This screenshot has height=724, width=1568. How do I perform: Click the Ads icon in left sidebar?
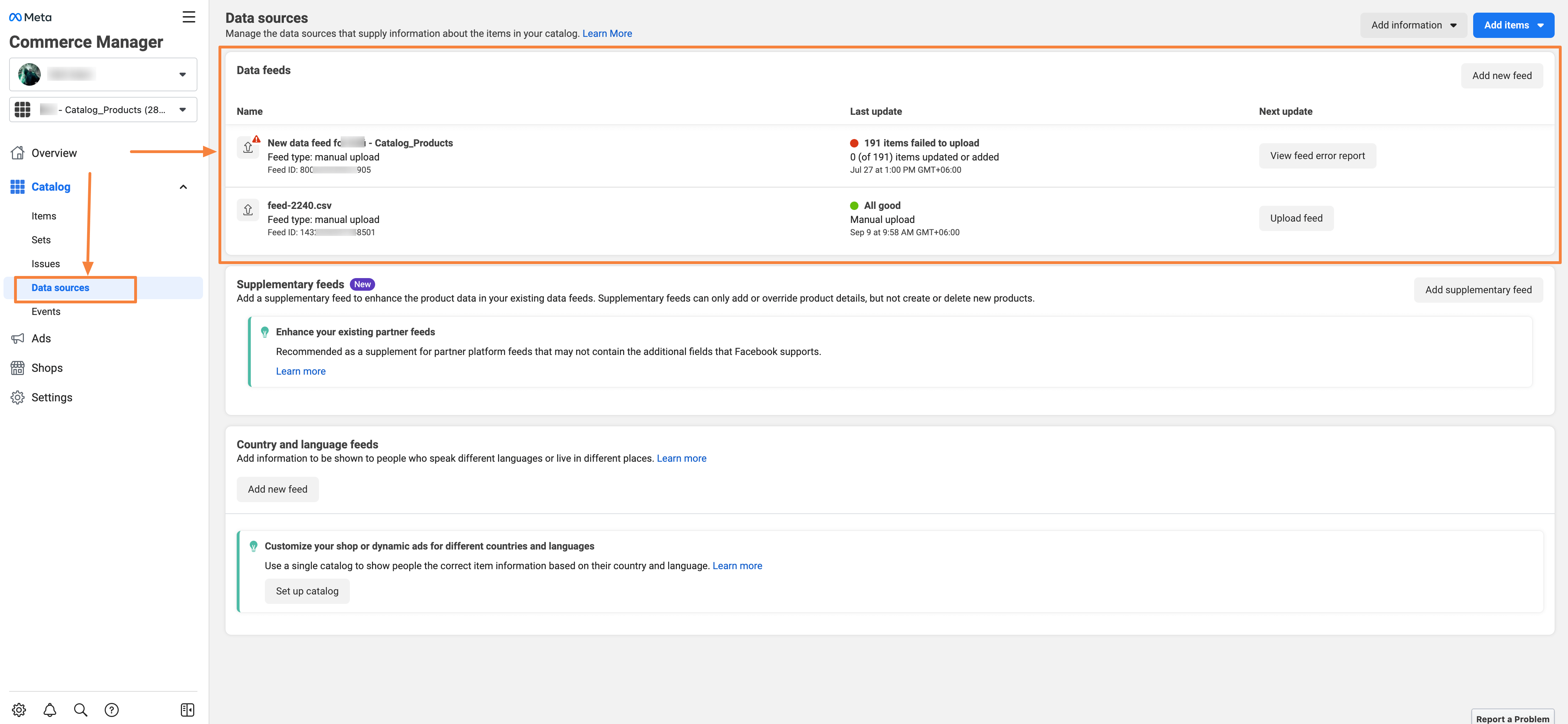(x=17, y=338)
